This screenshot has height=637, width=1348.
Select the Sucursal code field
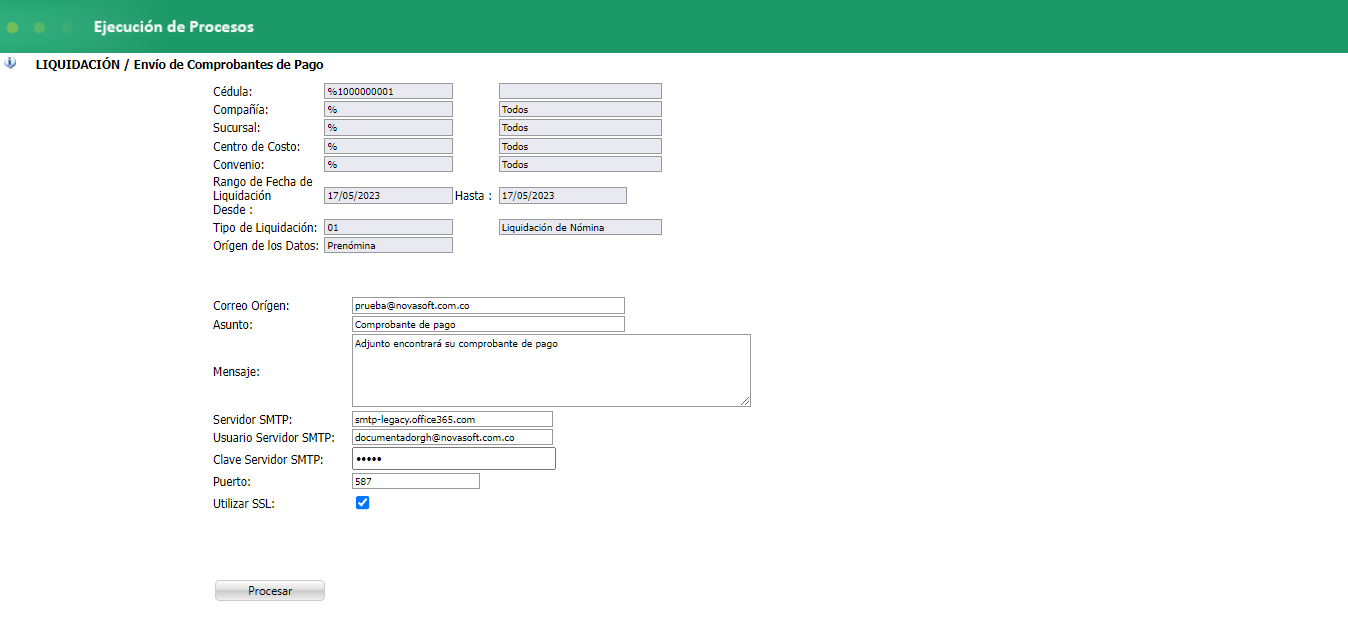[x=388, y=128]
